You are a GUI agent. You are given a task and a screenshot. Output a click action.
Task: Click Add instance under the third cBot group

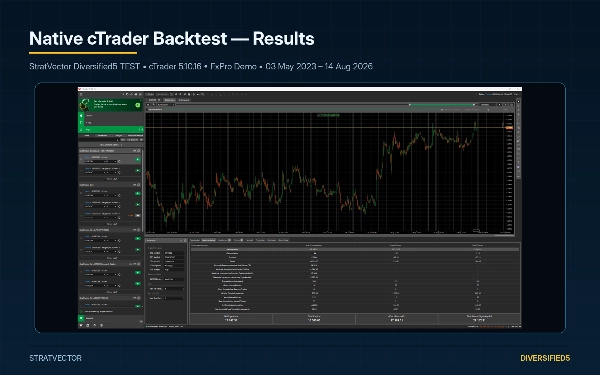[x=112, y=258]
